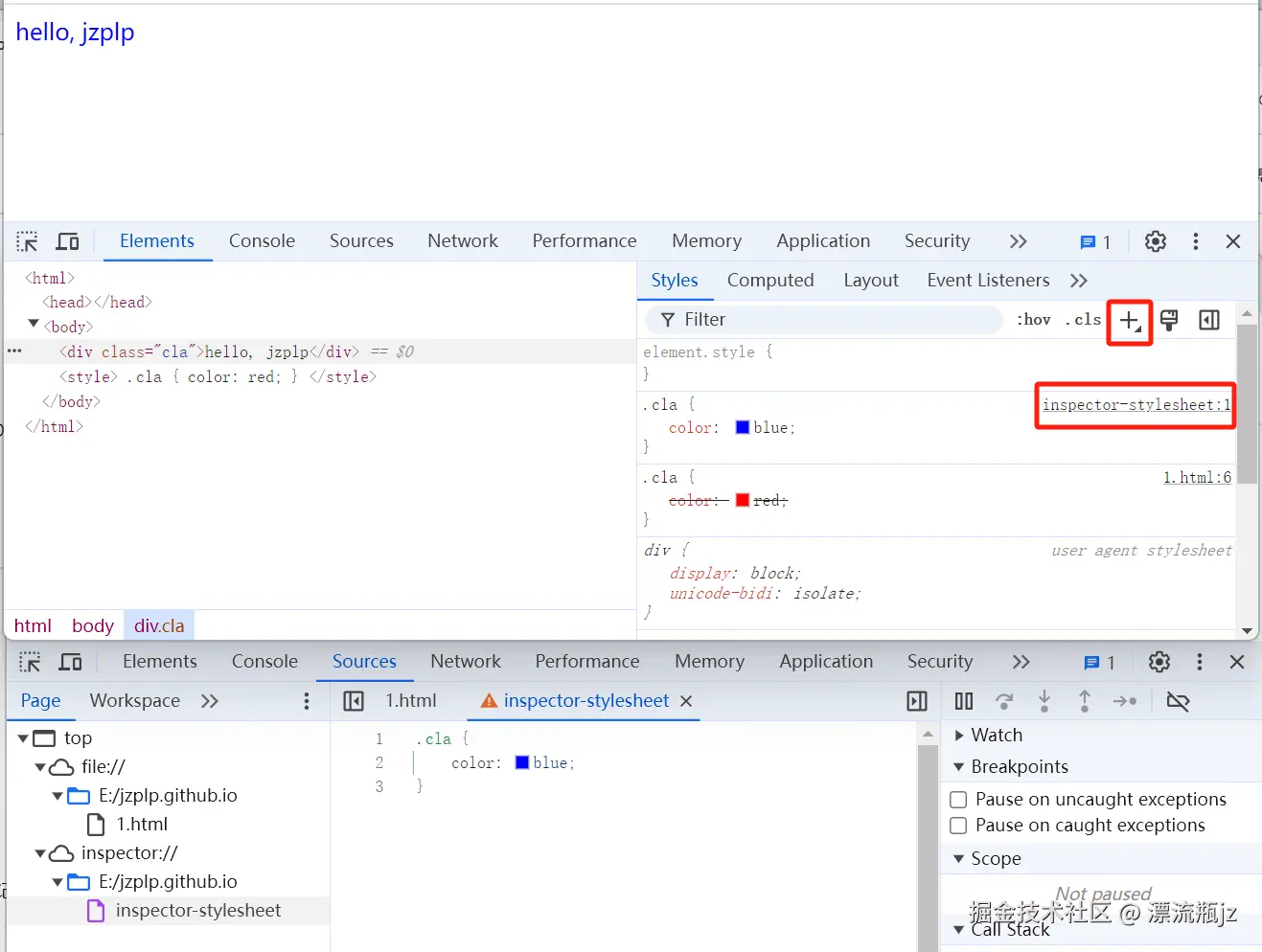Select inspector-stylesheet in navigator tree
This screenshot has width=1262, height=952.
pyautogui.click(x=198, y=911)
